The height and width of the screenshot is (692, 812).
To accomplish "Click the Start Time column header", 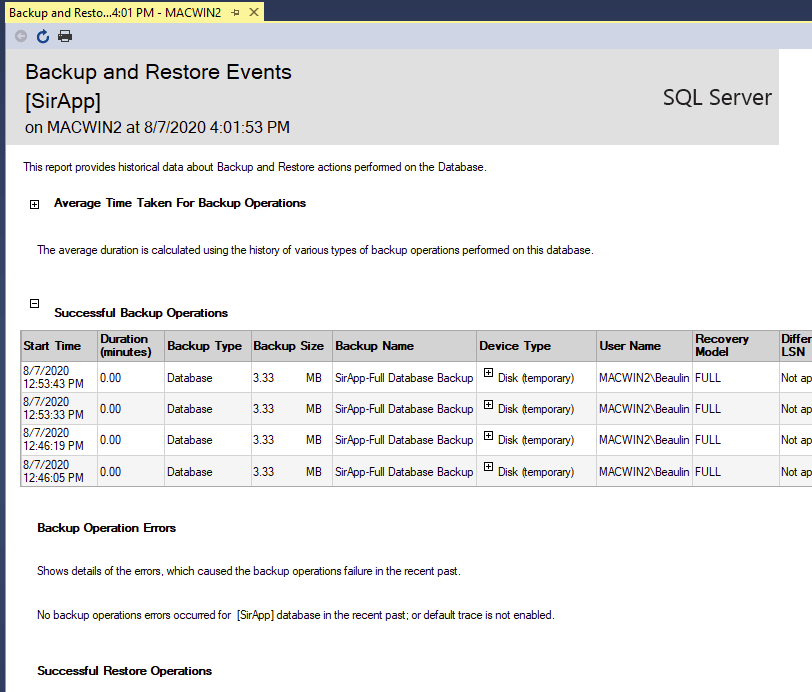I will tap(52, 346).
